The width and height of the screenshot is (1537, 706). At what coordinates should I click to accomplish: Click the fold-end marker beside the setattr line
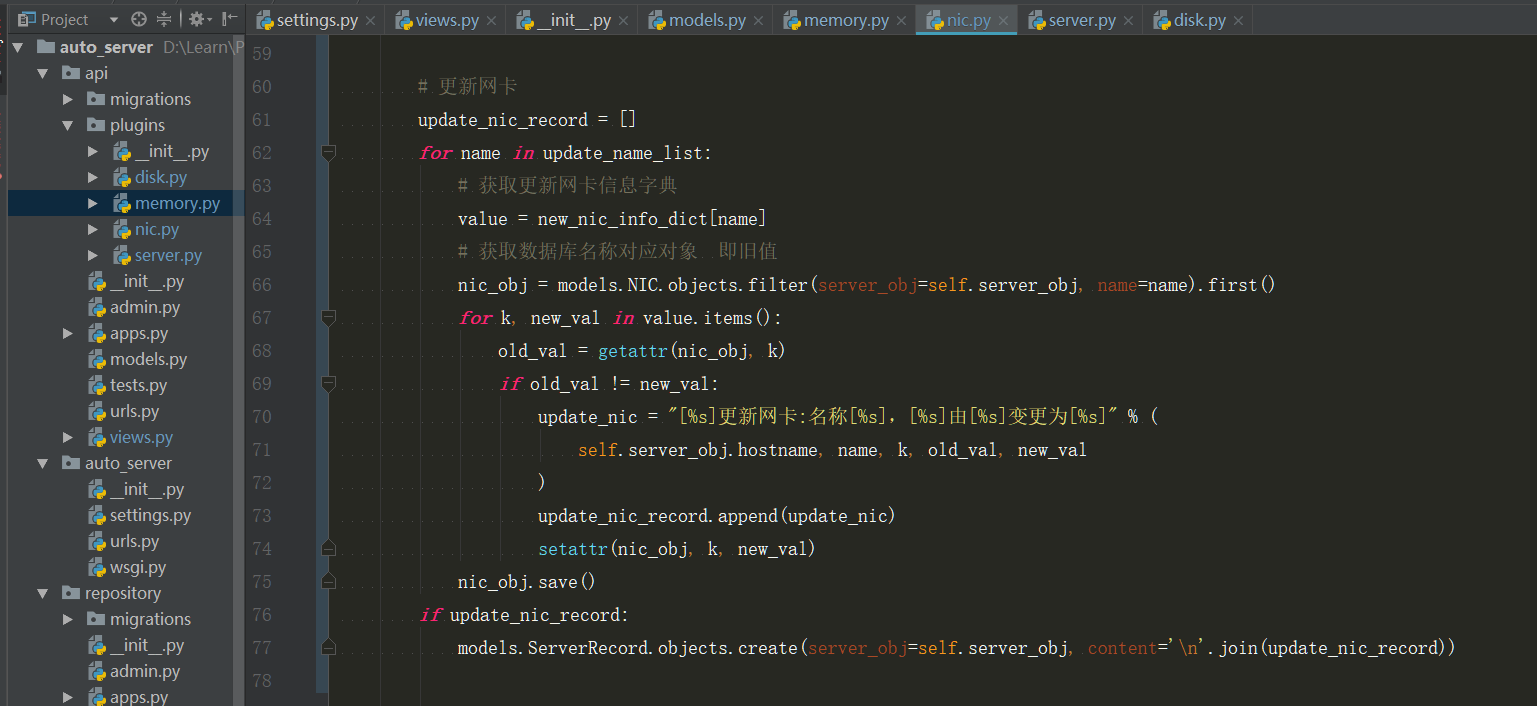(x=328, y=548)
